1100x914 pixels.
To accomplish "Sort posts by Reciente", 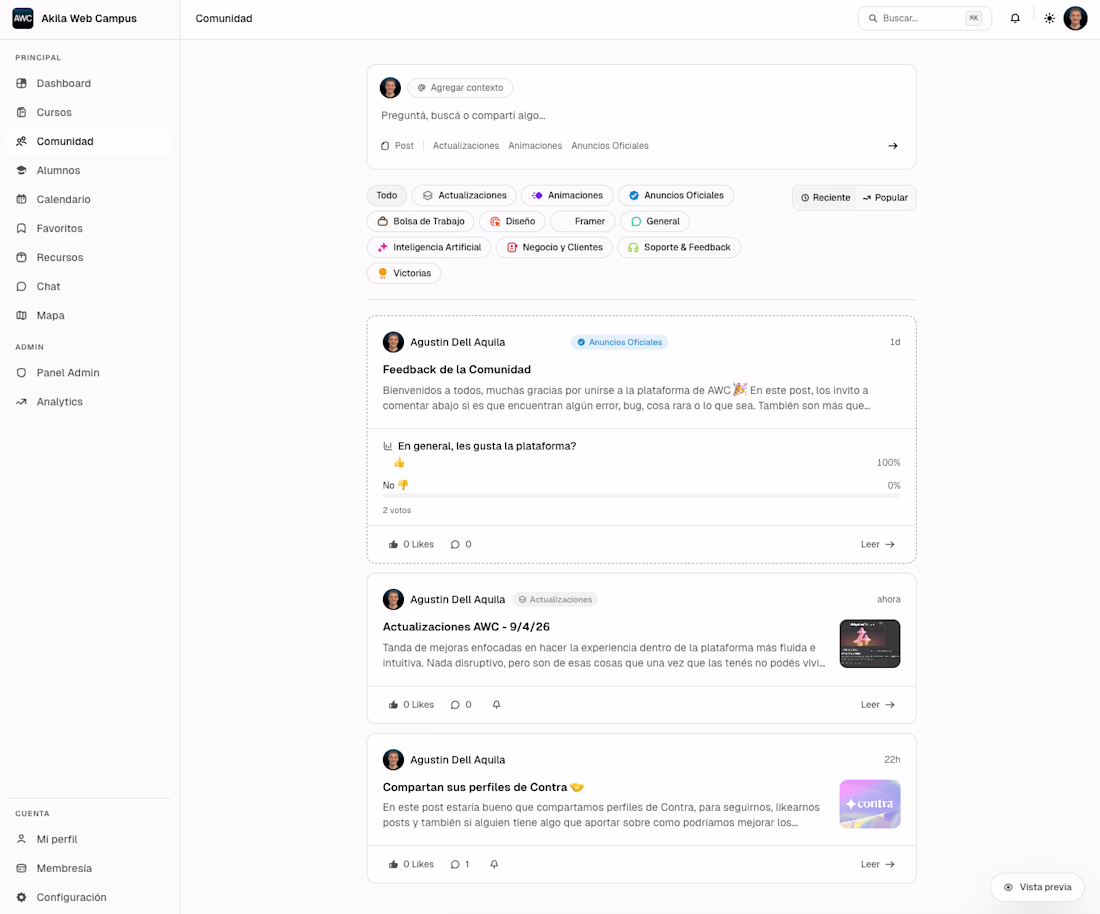I will click(x=825, y=198).
